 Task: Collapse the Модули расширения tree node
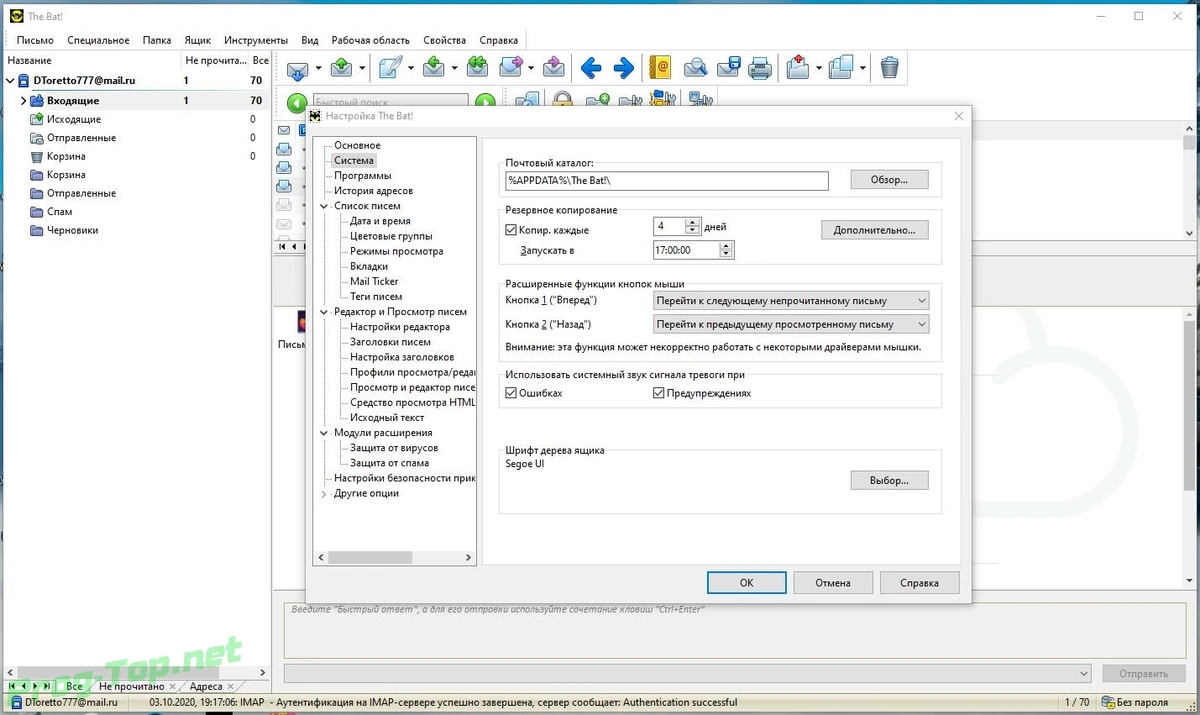pyautogui.click(x=324, y=433)
